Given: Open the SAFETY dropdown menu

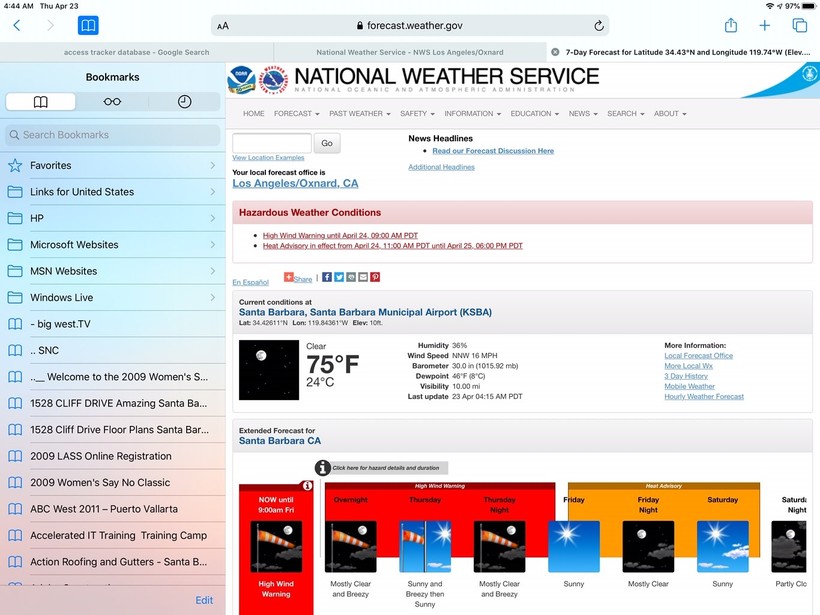Looking at the screenshot, I should [417, 113].
